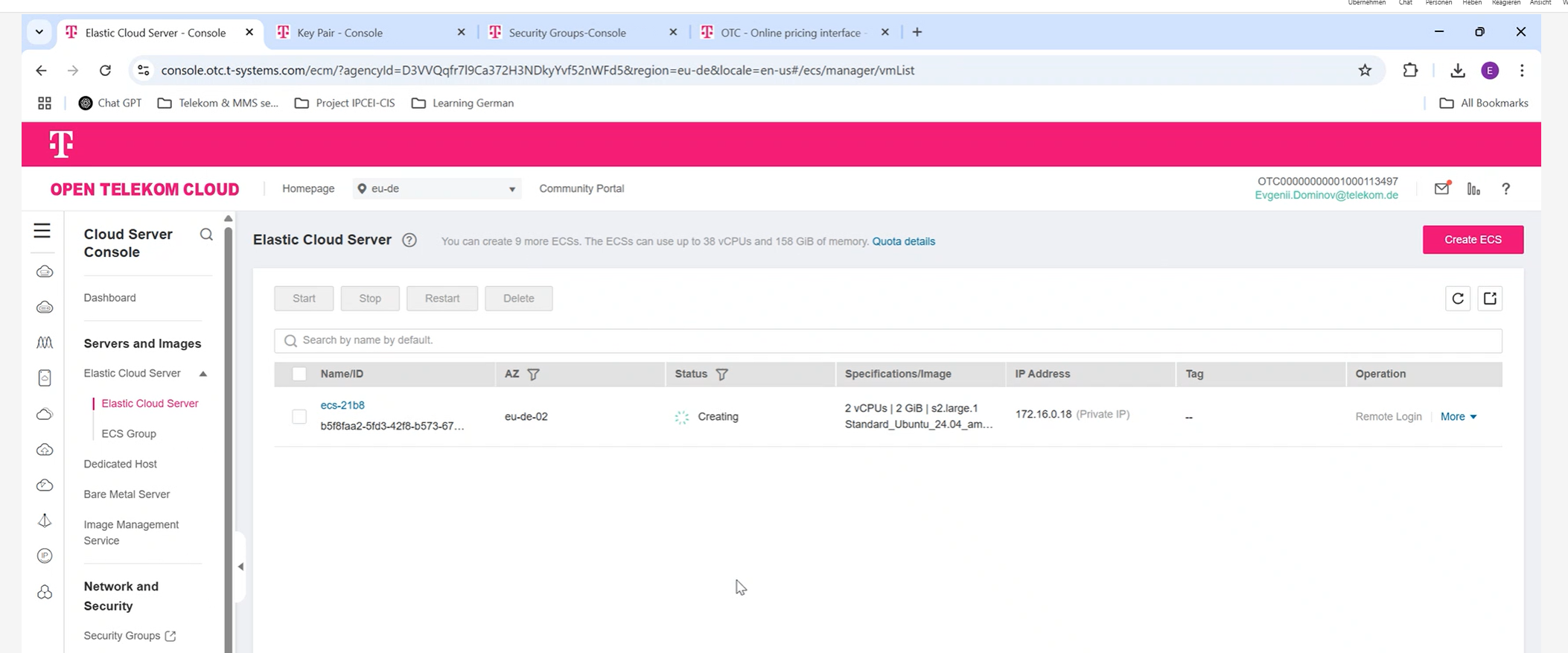The image size is (1568, 653).
Task: Open the IP service icon in left rail
Action: 45,555
